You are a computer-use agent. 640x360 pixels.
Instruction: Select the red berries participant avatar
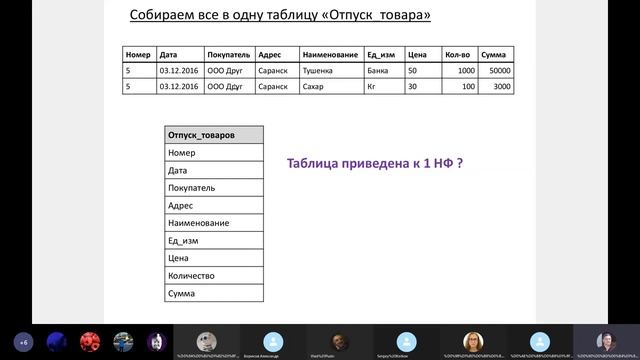(90, 342)
